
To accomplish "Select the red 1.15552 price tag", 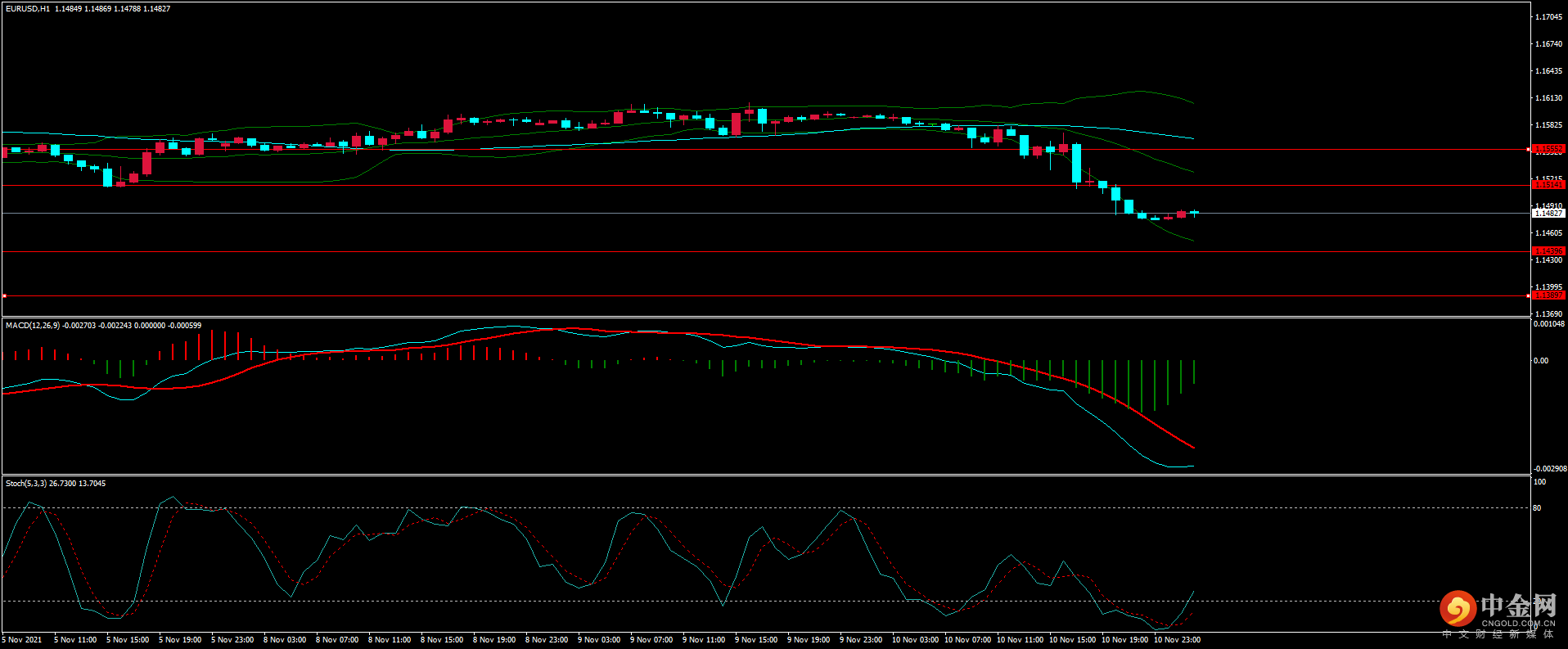I will pos(1548,150).
